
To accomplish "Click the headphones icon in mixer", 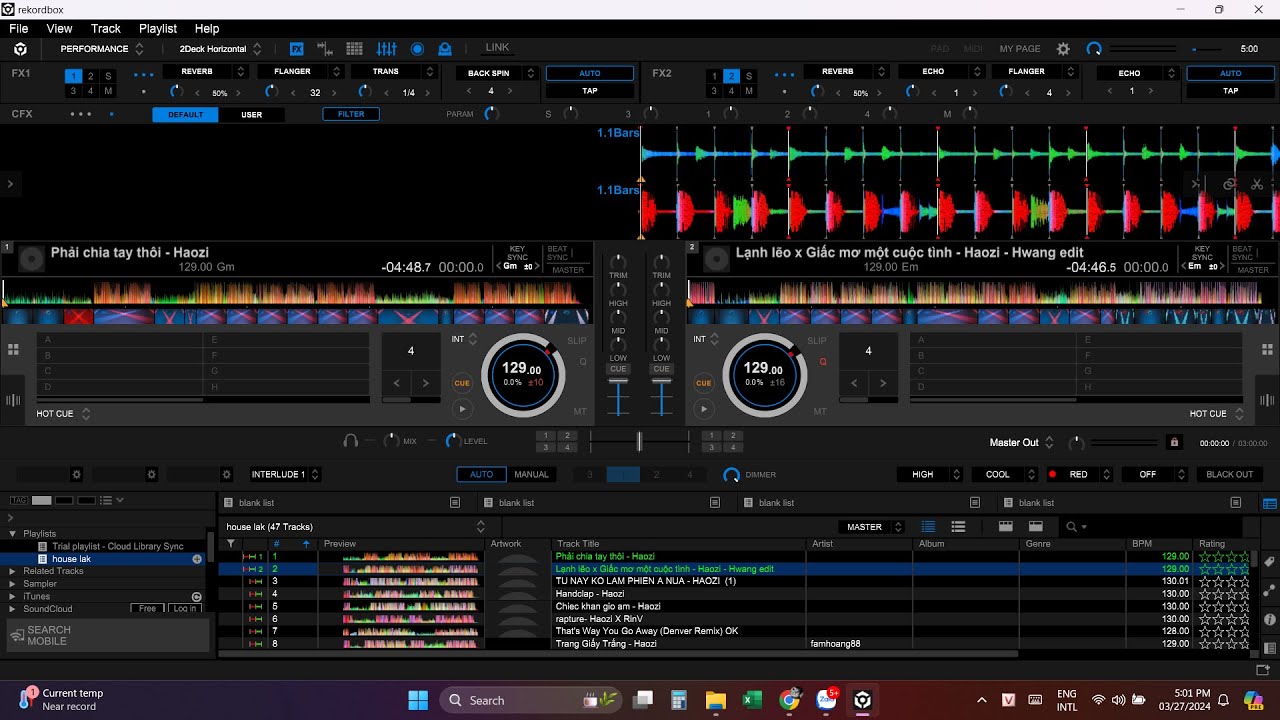I will point(351,440).
